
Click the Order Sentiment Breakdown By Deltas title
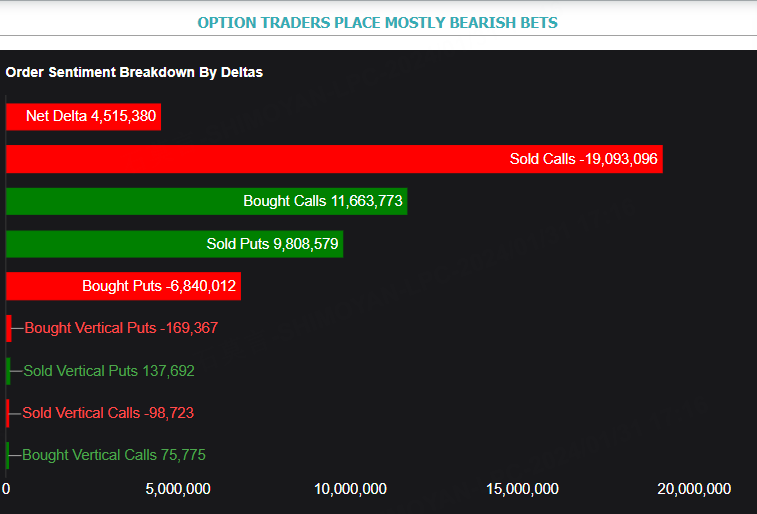click(x=134, y=72)
